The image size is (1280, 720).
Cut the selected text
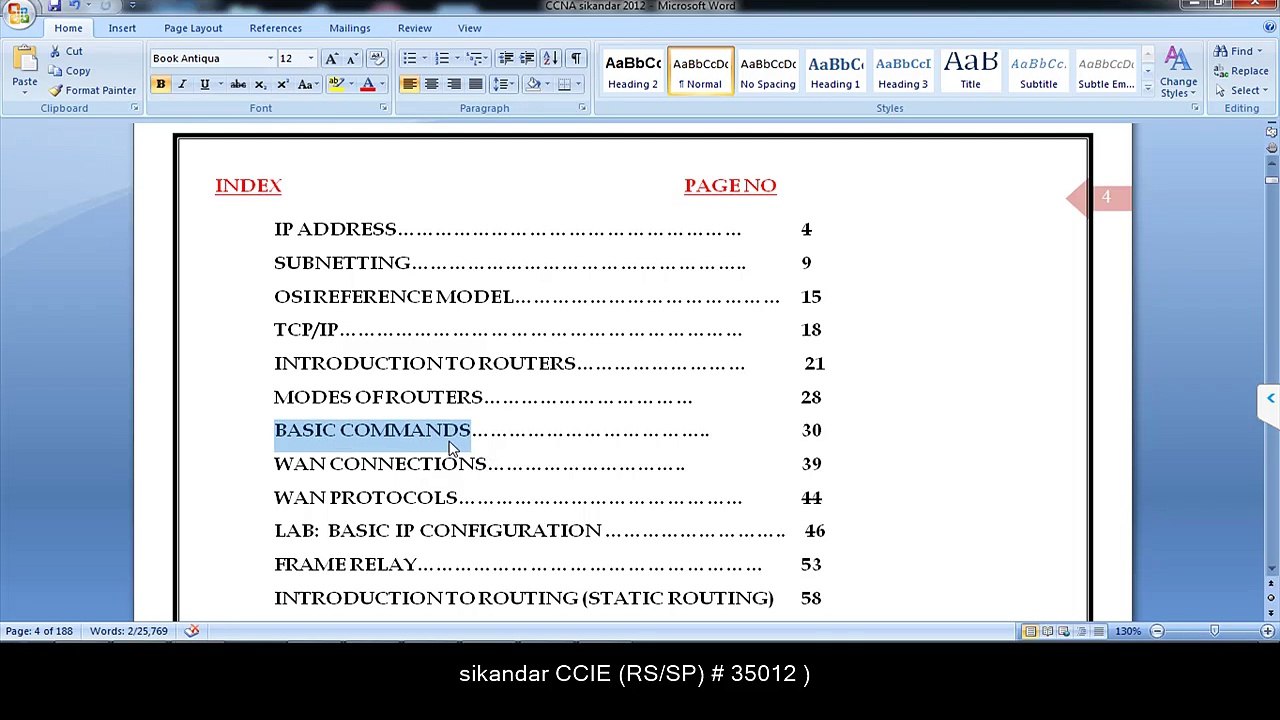tap(65, 51)
